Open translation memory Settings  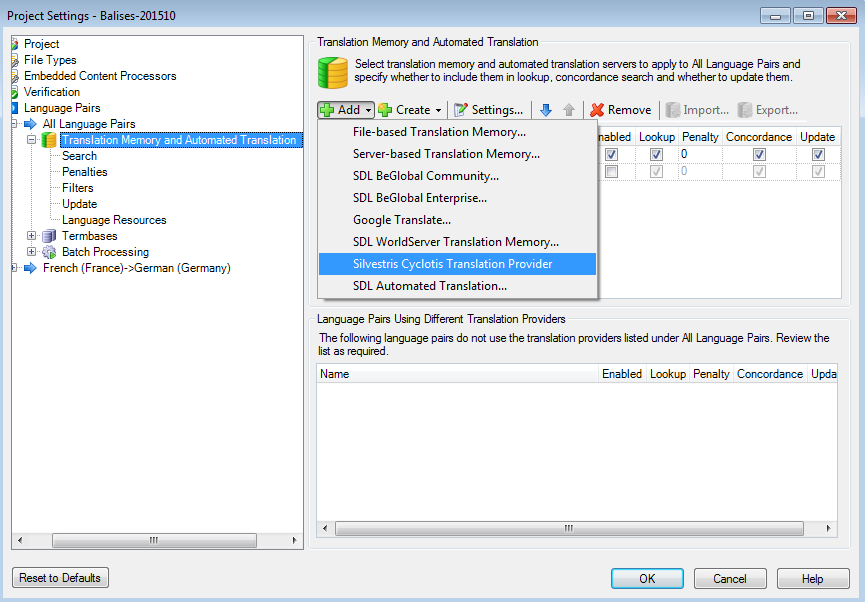[x=489, y=110]
